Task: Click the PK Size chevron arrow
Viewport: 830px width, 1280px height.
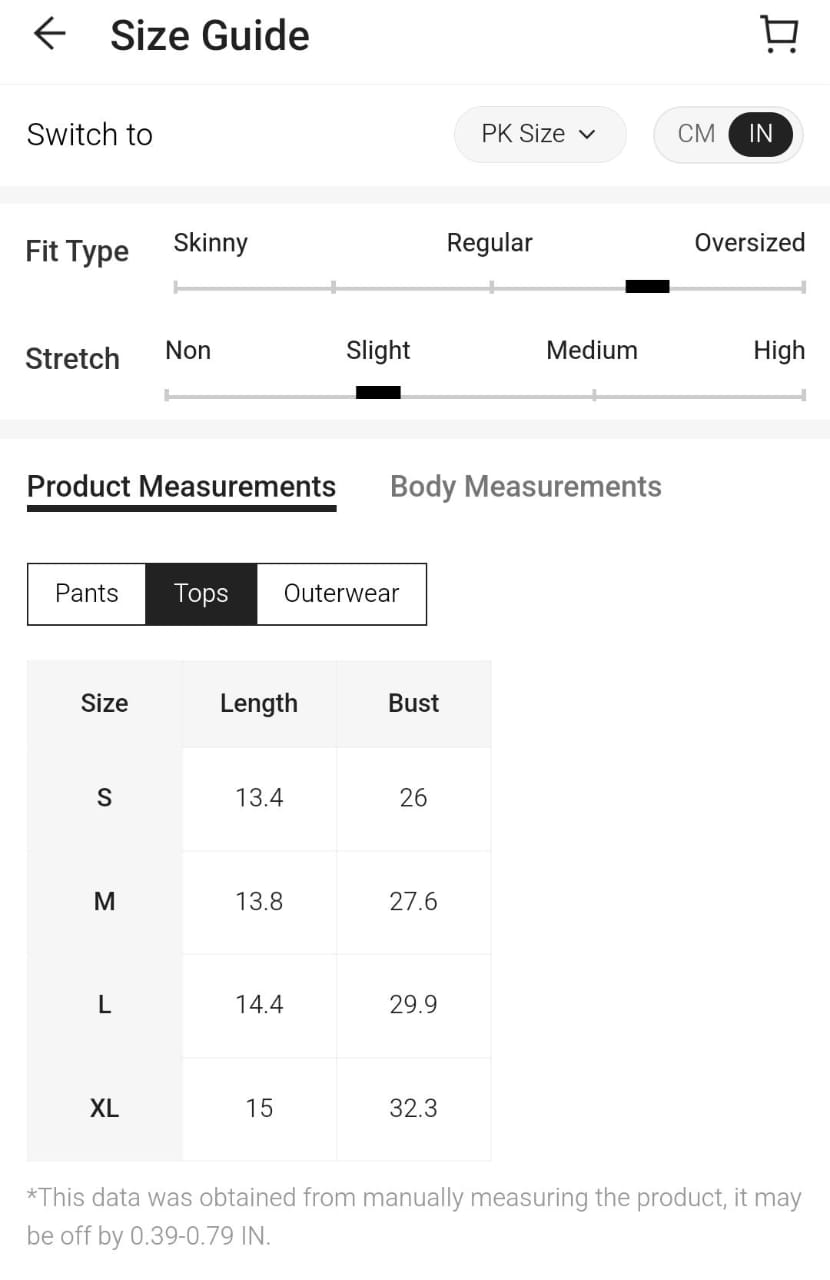Action: pos(588,135)
